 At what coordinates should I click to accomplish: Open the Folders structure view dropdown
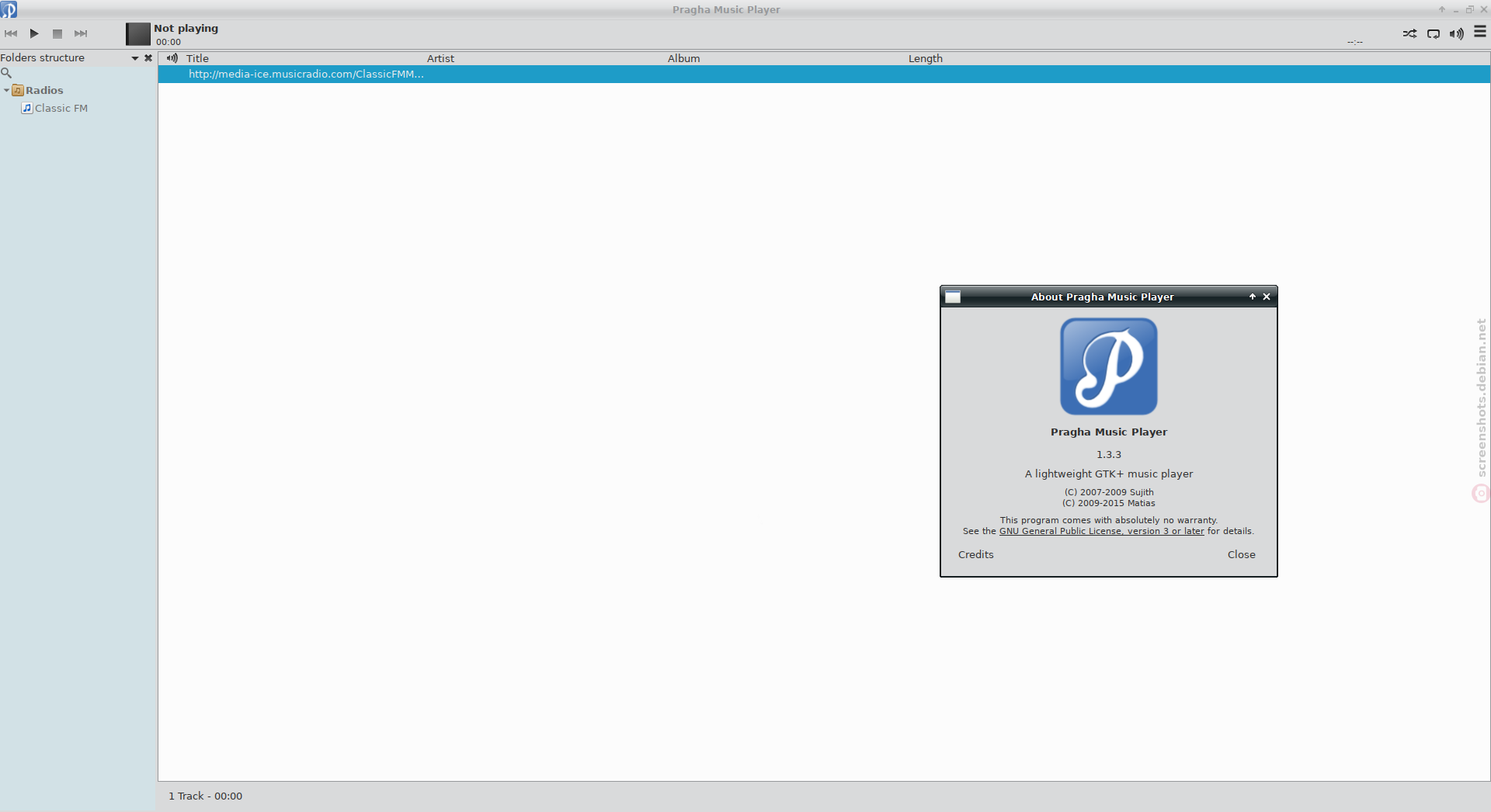(x=135, y=58)
